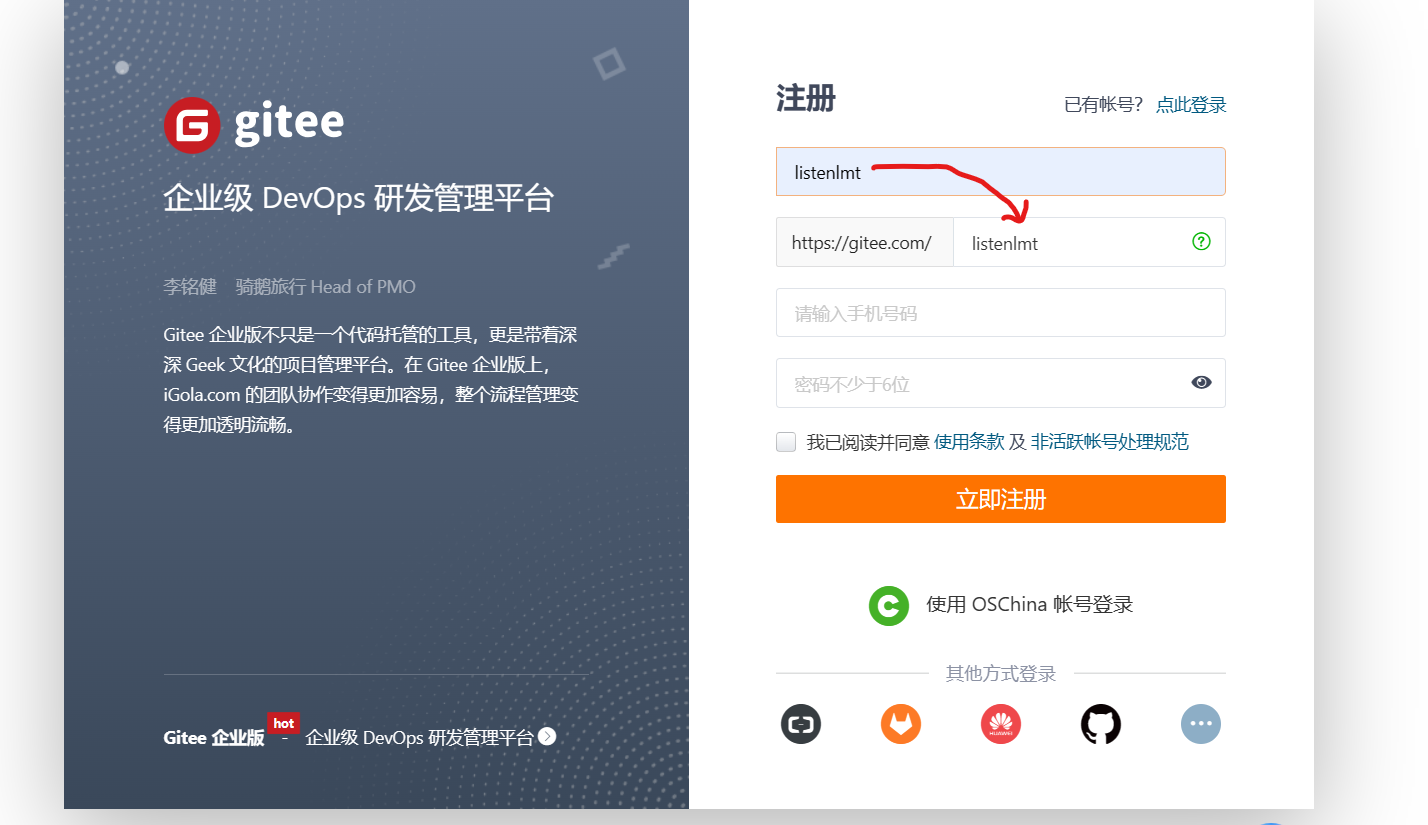The width and height of the screenshot is (1428, 825).
Task: Click 使用 OSChina 帐号登录 text
Action: click(1030, 604)
